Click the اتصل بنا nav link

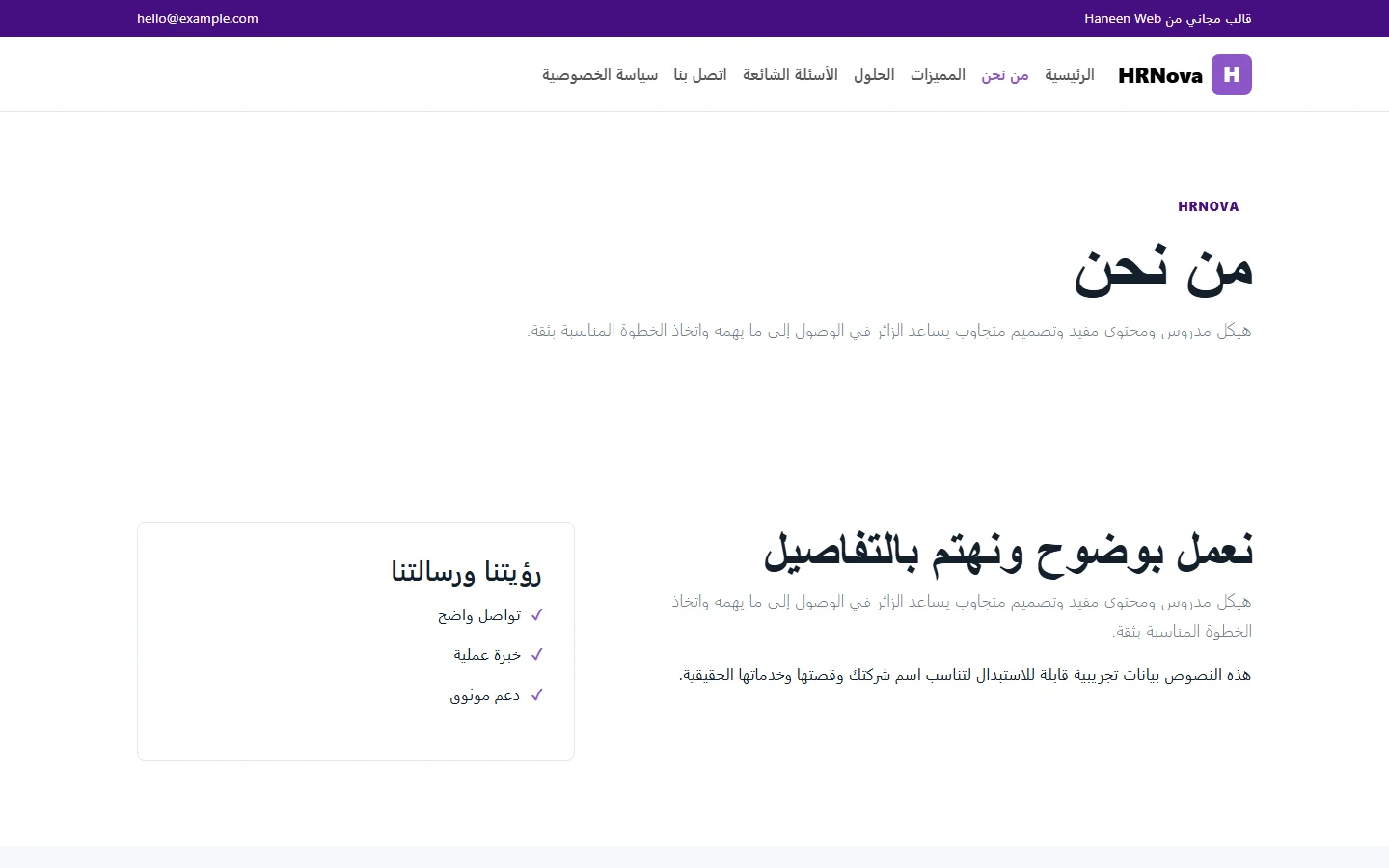coord(700,74)
